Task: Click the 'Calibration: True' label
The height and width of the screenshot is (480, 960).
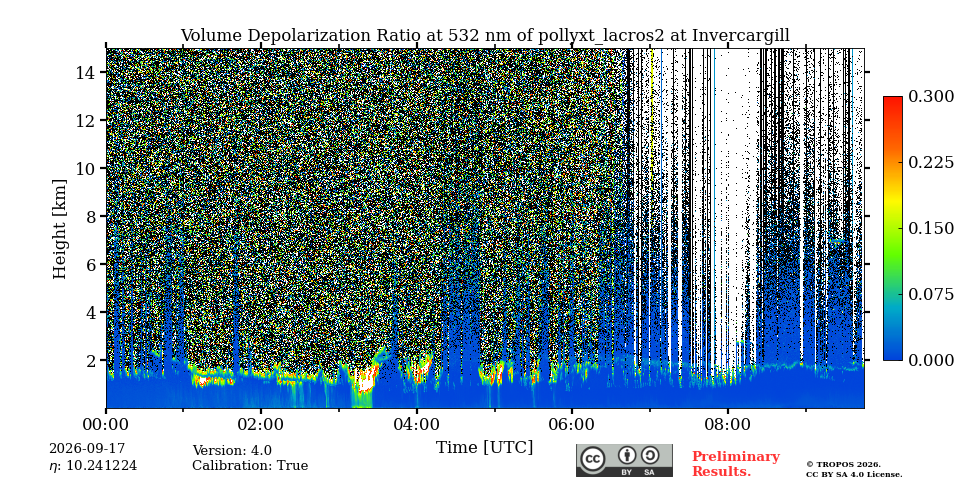Action: pos(250,466)
